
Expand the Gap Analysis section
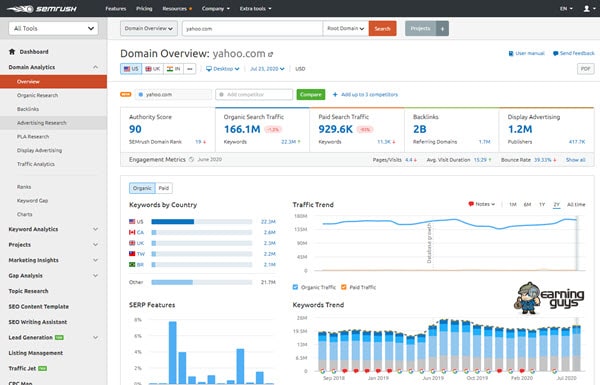[x=95, y=276]
